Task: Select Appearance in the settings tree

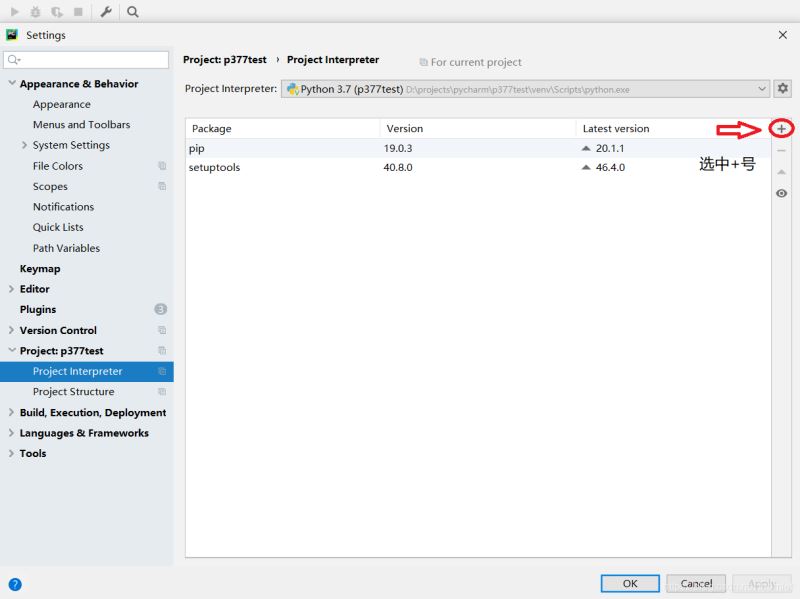Action: click(62, 104)
